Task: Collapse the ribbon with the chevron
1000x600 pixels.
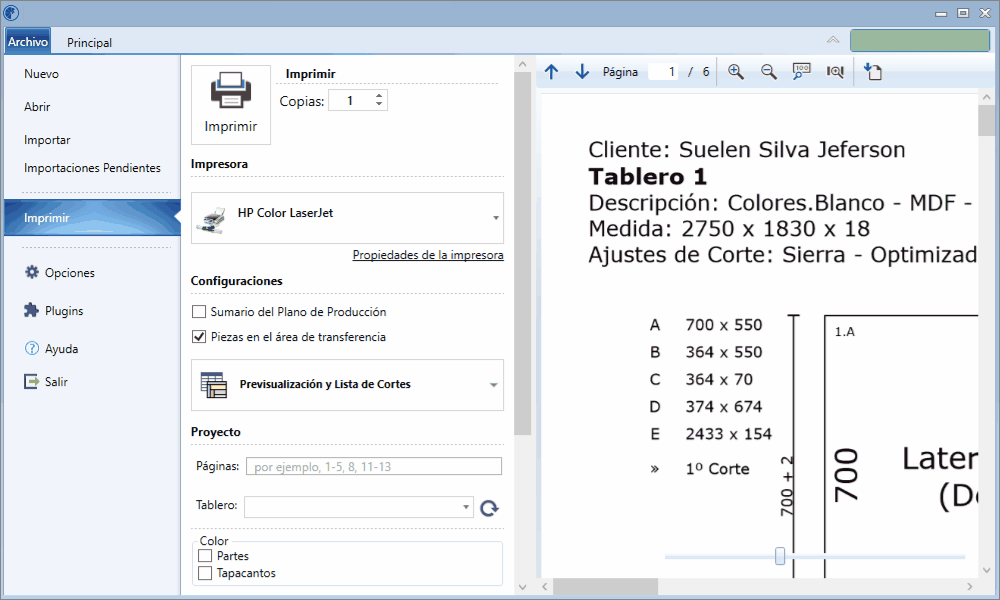Action: pos(833,40)
